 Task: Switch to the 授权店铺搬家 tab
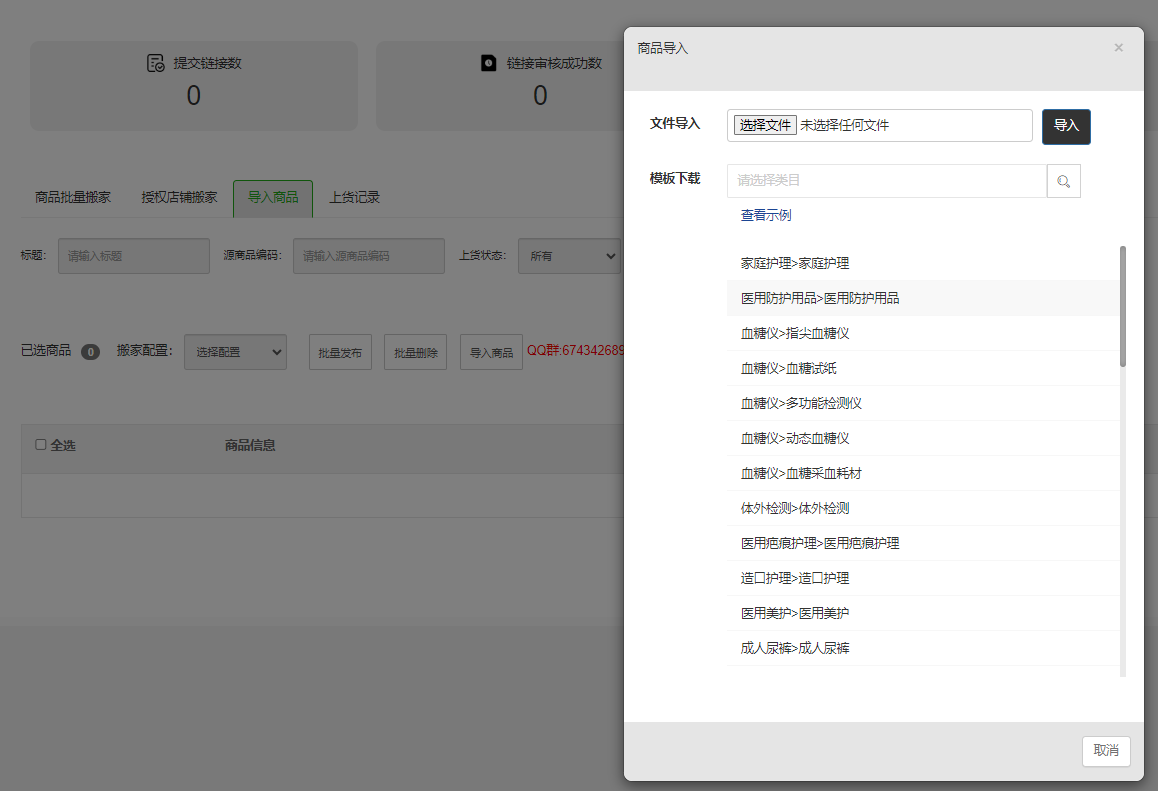tap(179, 198)
